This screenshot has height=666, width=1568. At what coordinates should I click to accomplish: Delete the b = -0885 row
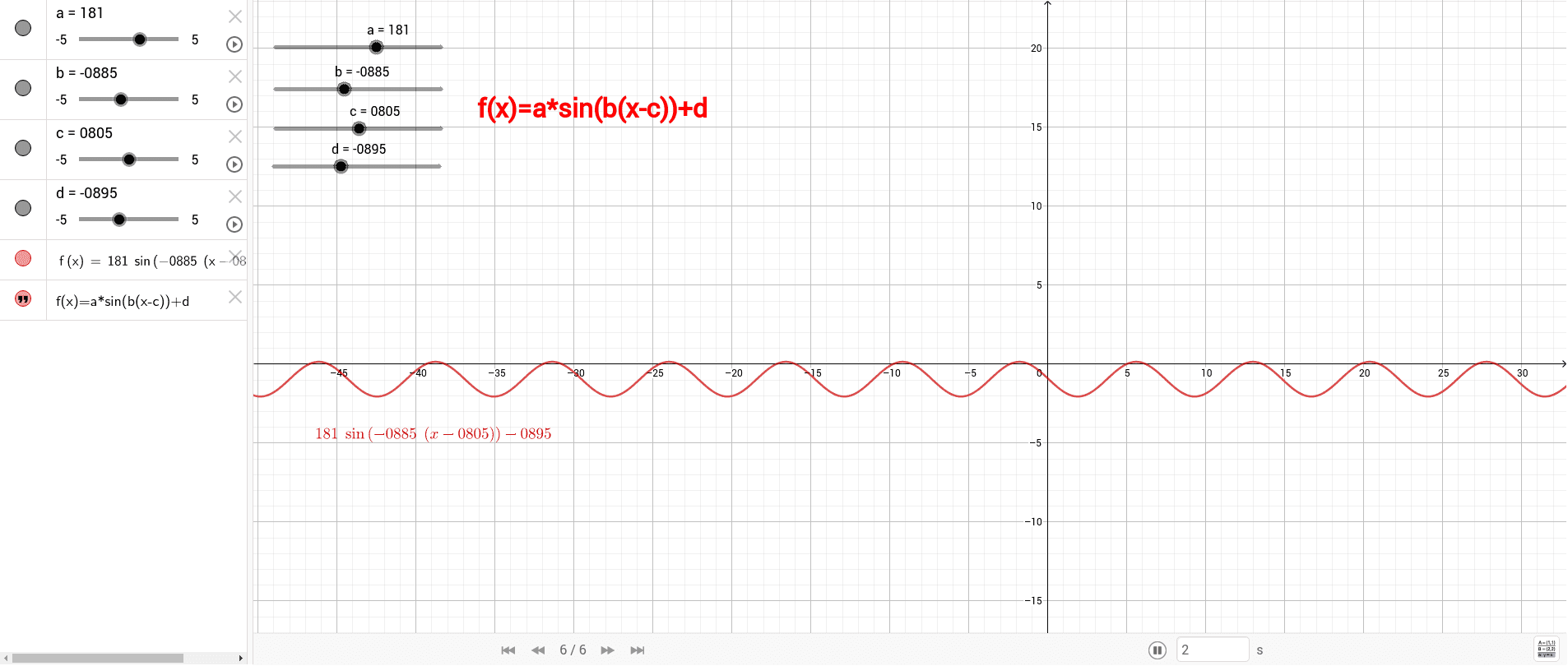(x=235, y=76)
